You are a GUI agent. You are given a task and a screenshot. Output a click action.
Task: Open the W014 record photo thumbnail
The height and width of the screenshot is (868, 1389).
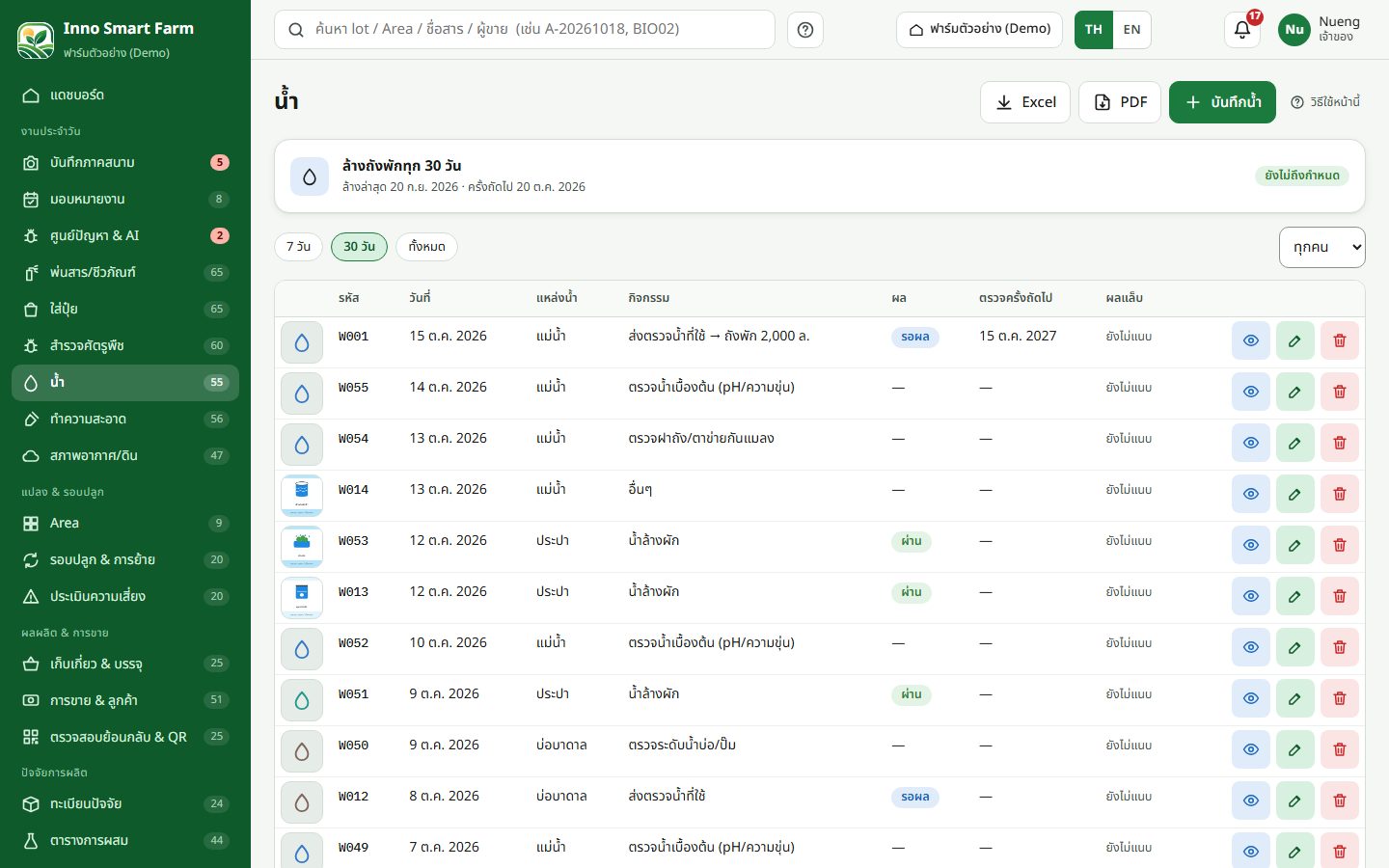302,496
